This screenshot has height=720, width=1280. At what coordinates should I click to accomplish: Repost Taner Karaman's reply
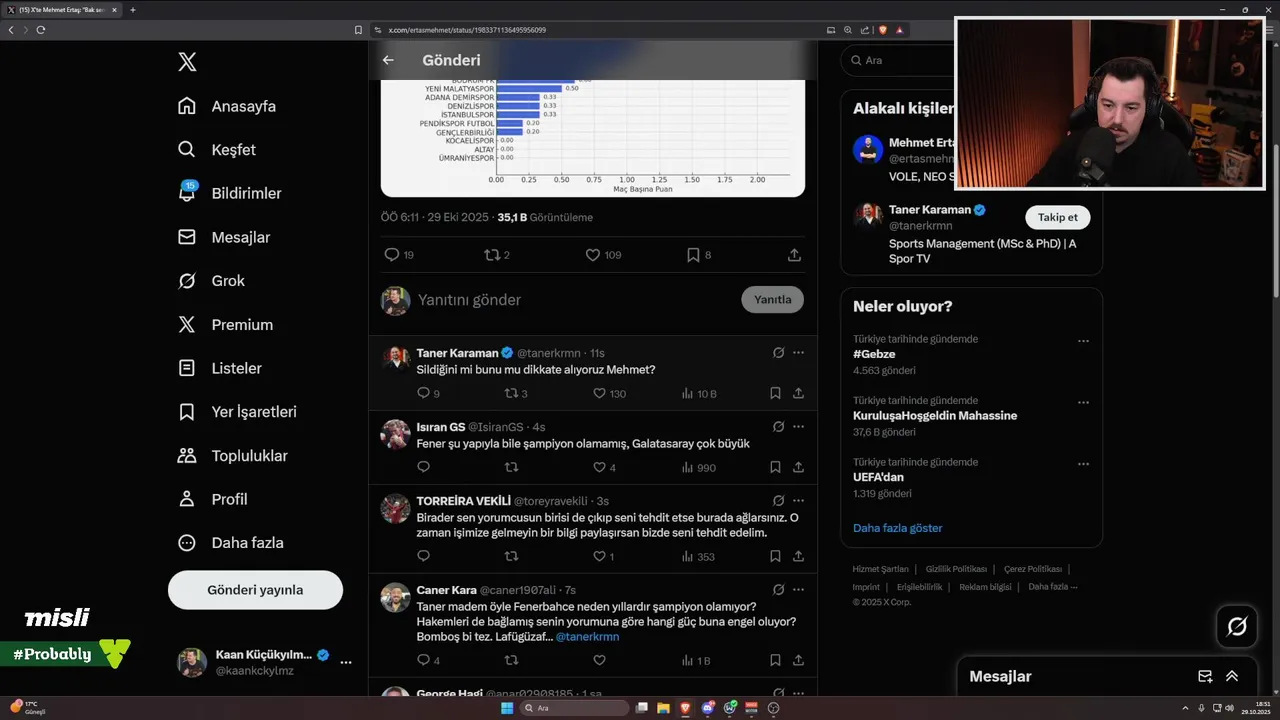[511, 394]
